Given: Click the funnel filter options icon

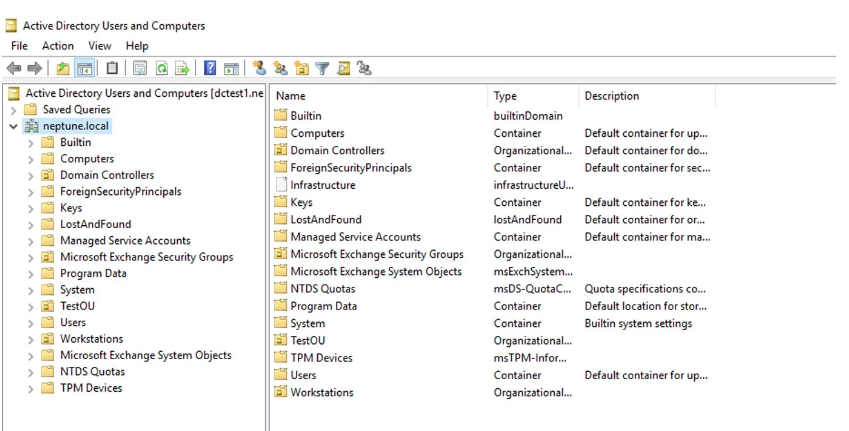Looking at the screenshot, I should click(321, 68).
